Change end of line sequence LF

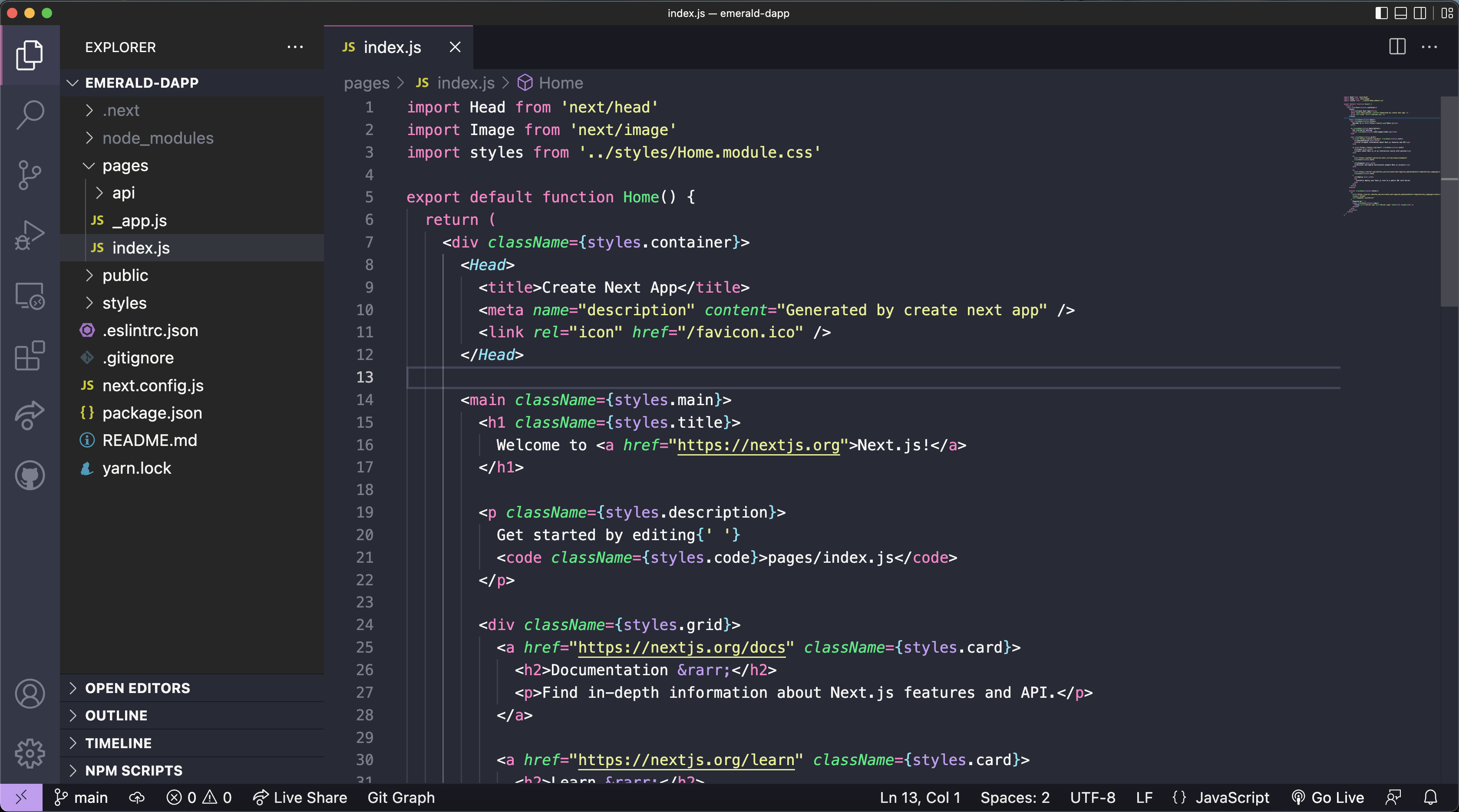coord(1144,797)
